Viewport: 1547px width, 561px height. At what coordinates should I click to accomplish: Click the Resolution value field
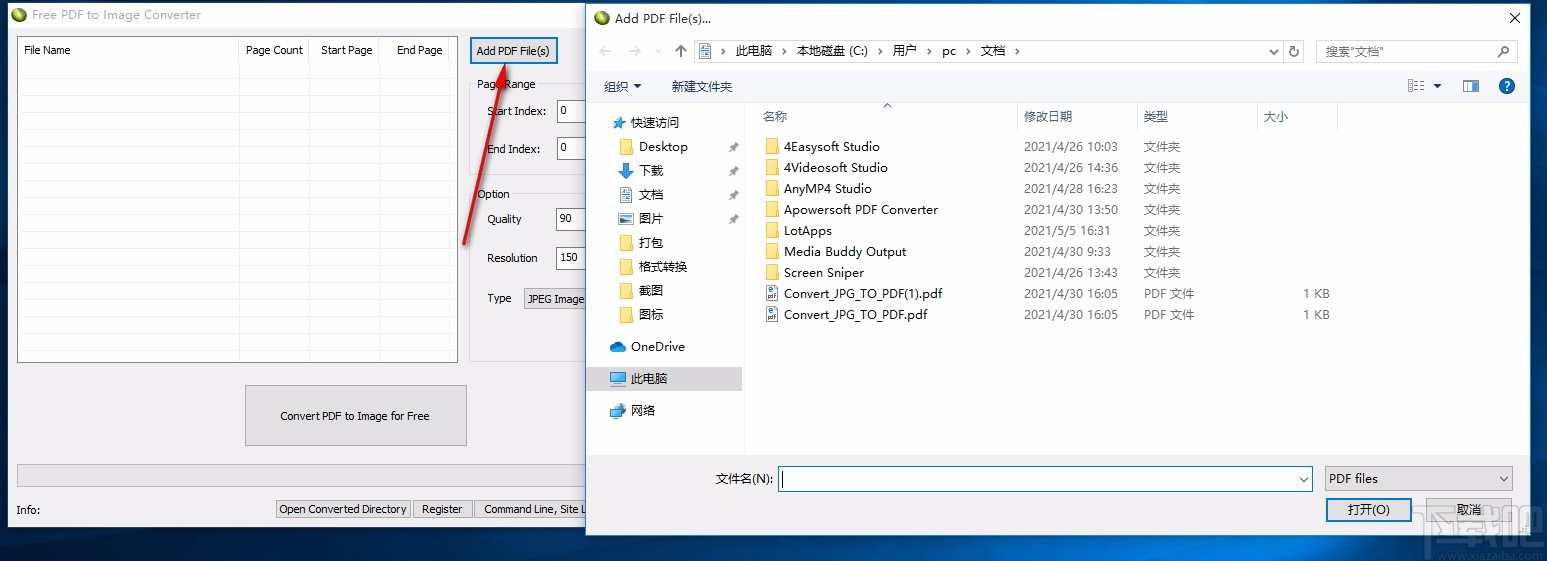tap(571, 257)
